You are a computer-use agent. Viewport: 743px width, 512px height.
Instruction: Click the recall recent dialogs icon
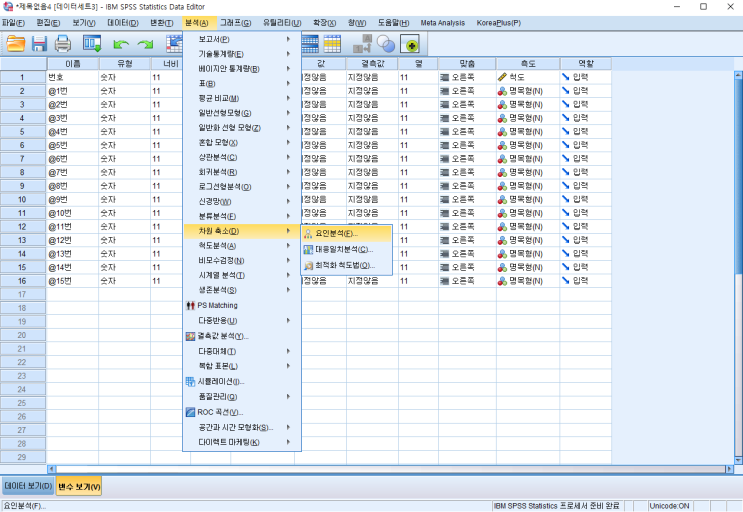92,44
